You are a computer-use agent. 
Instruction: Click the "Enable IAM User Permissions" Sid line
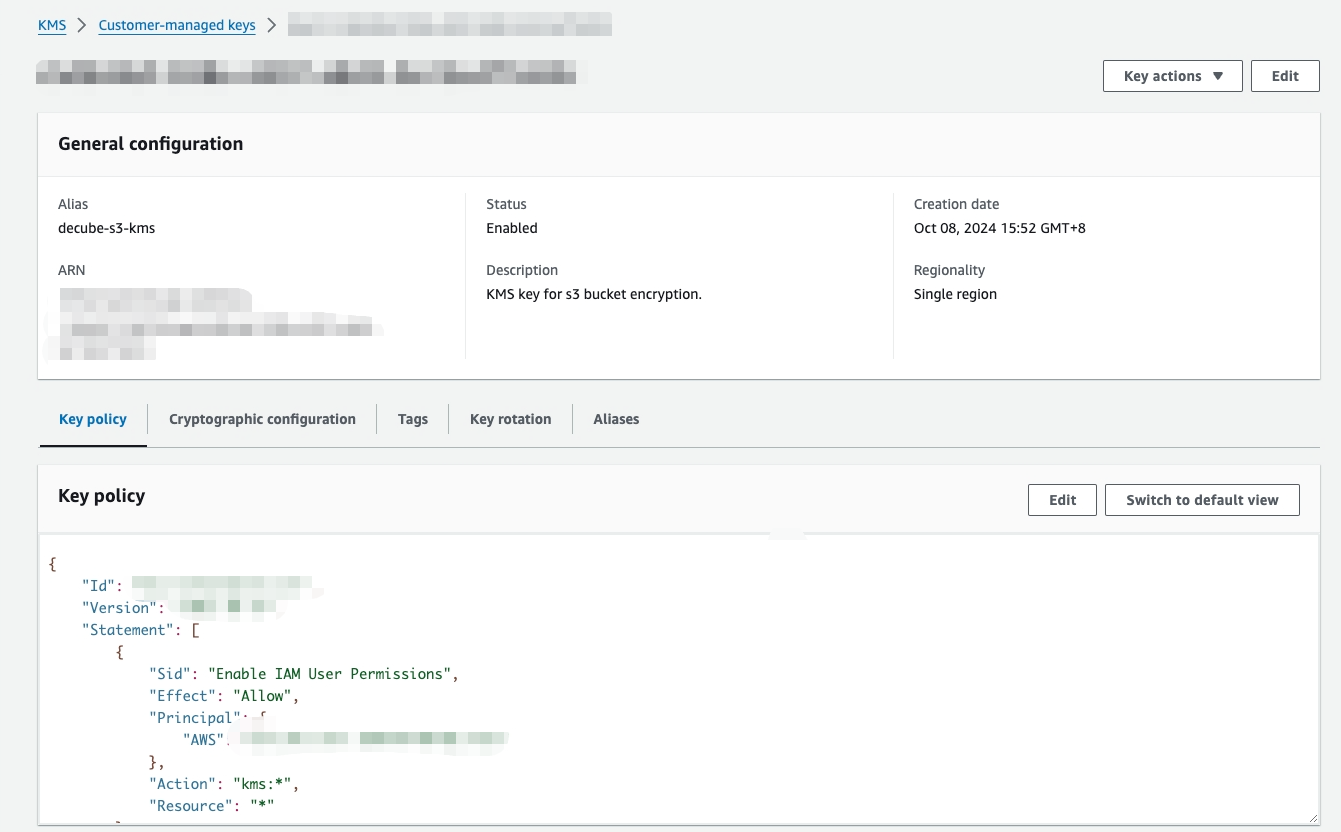(302, 674)
